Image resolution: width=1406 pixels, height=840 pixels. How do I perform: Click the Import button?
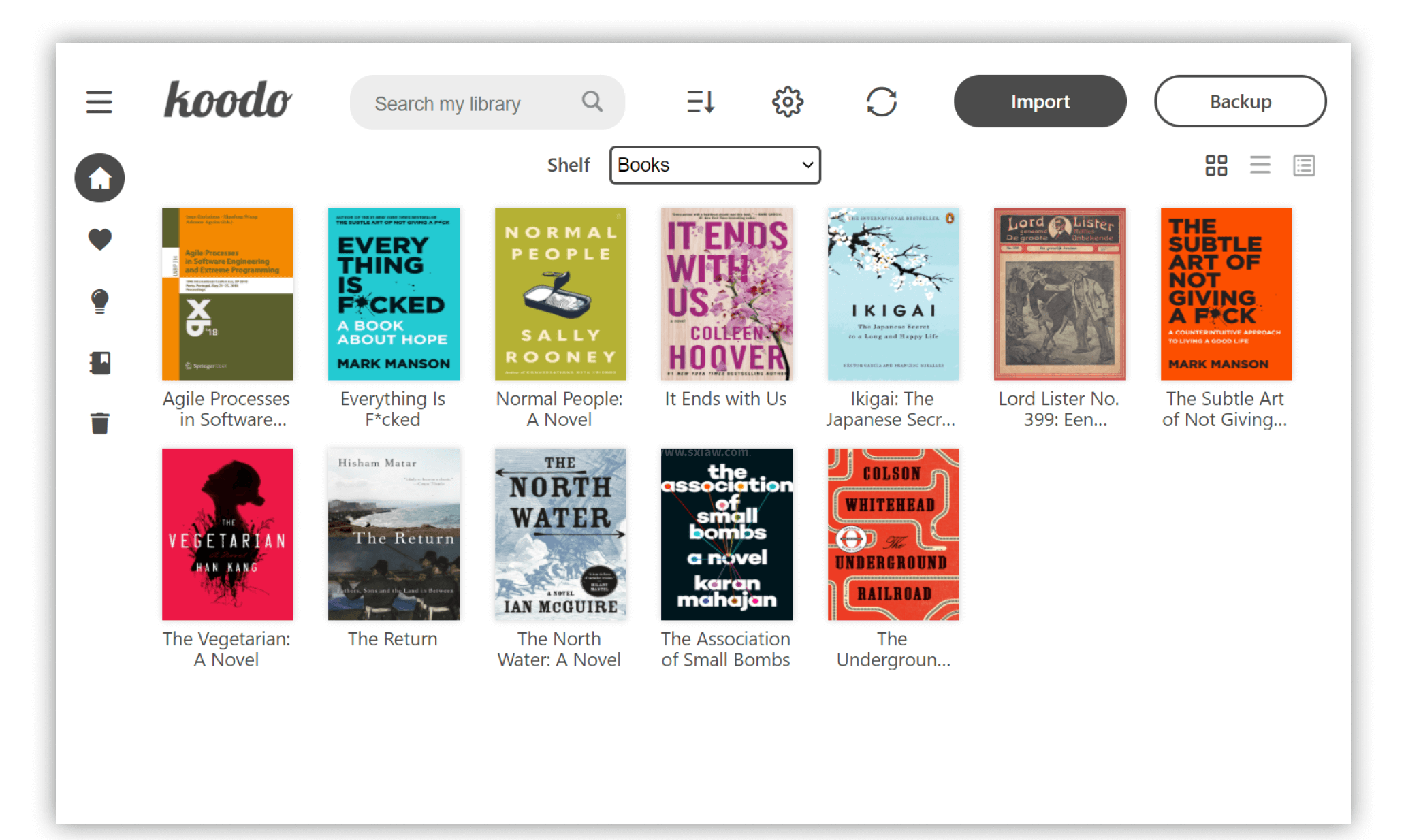pyautogui.click(x=1041, y=101)
